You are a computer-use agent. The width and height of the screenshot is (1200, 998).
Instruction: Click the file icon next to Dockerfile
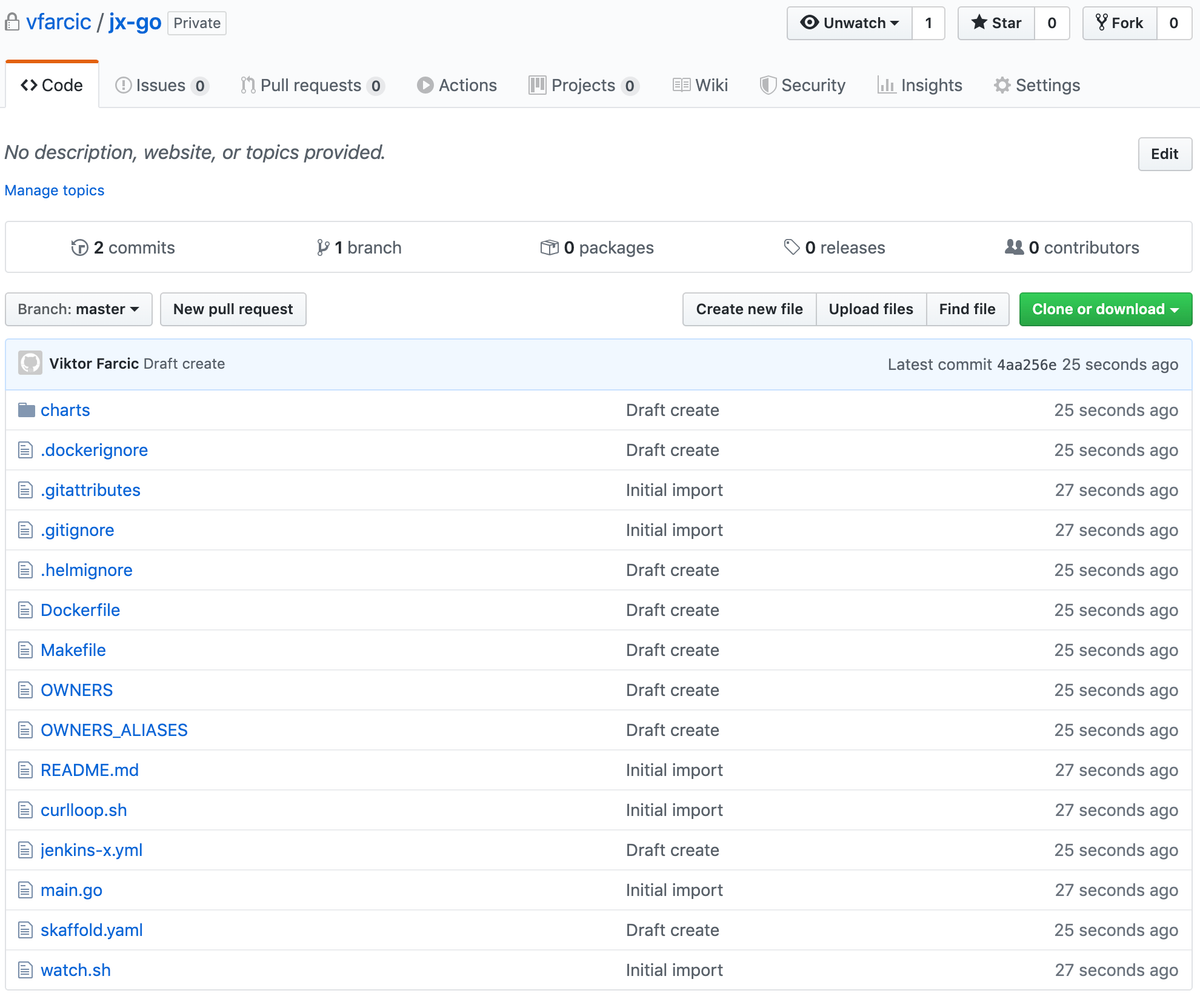coord(25,610)
